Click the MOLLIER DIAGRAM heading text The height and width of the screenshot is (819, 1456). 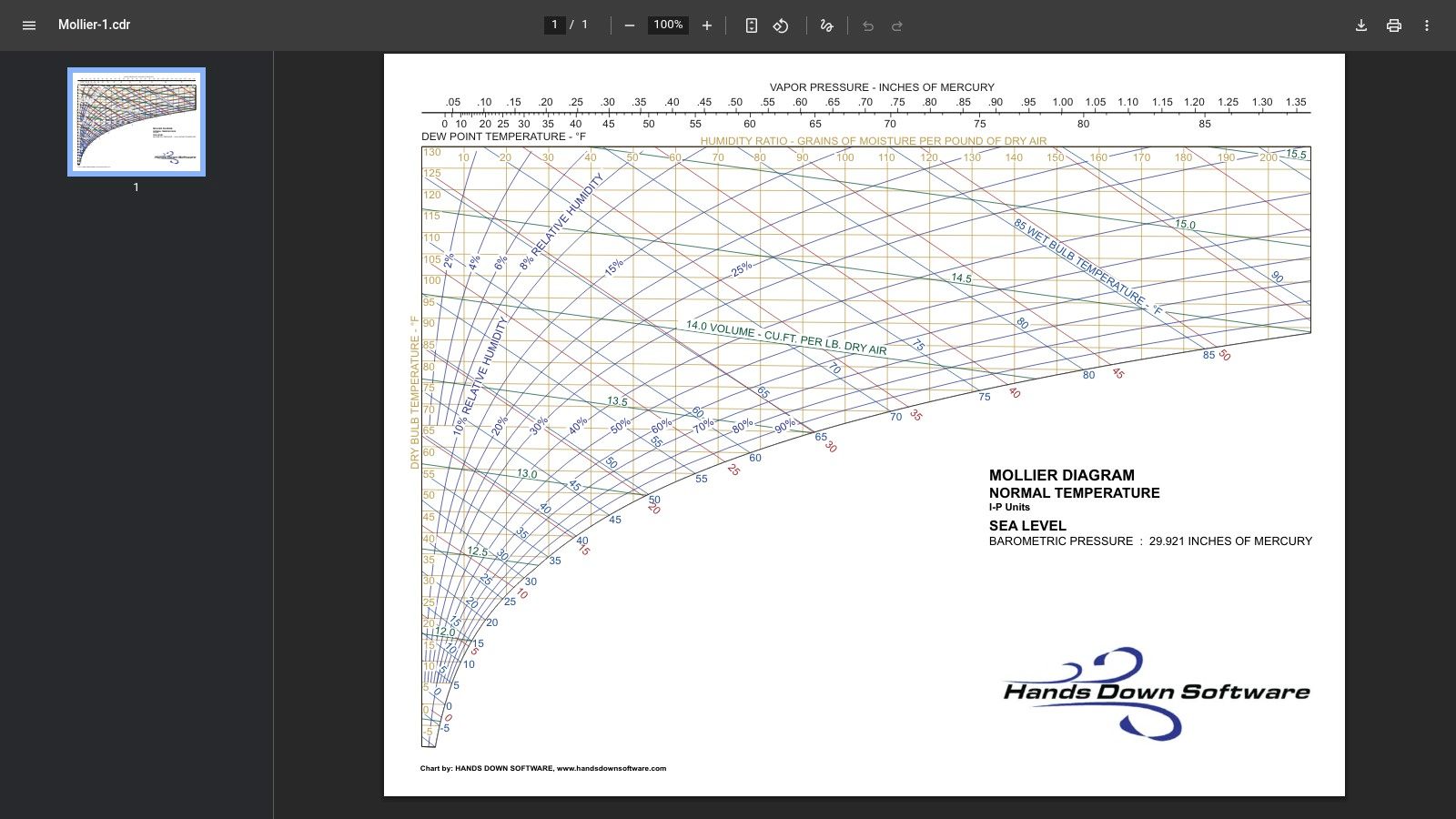pos(1062,475)
